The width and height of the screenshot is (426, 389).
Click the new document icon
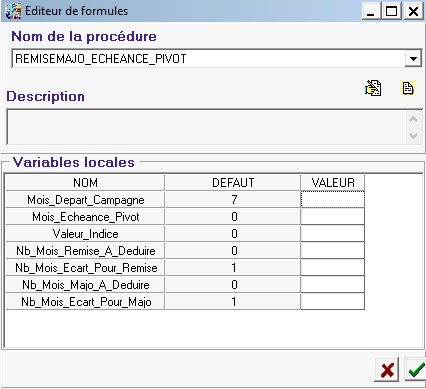[408, 88]
